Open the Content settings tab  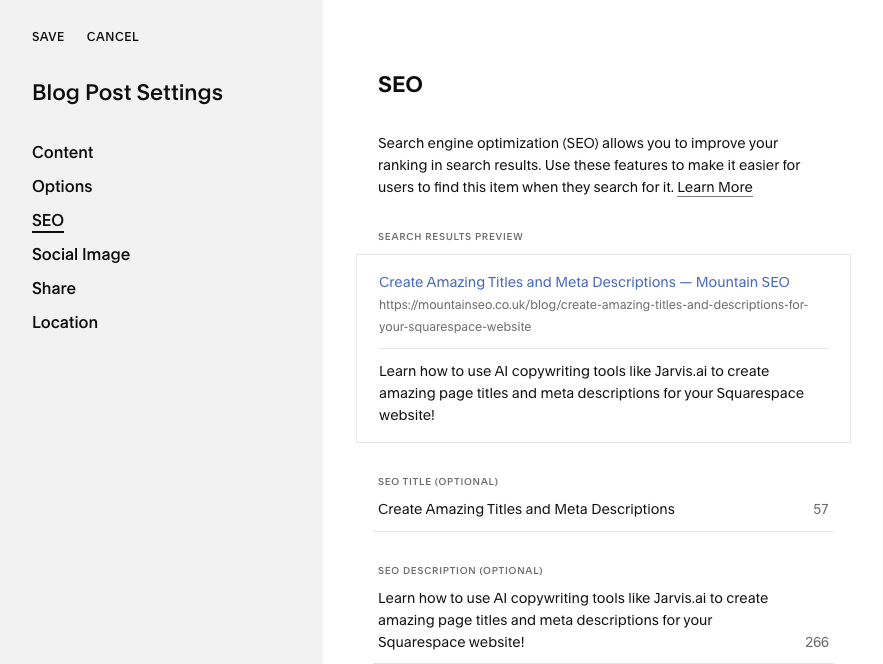click(62, 153)
